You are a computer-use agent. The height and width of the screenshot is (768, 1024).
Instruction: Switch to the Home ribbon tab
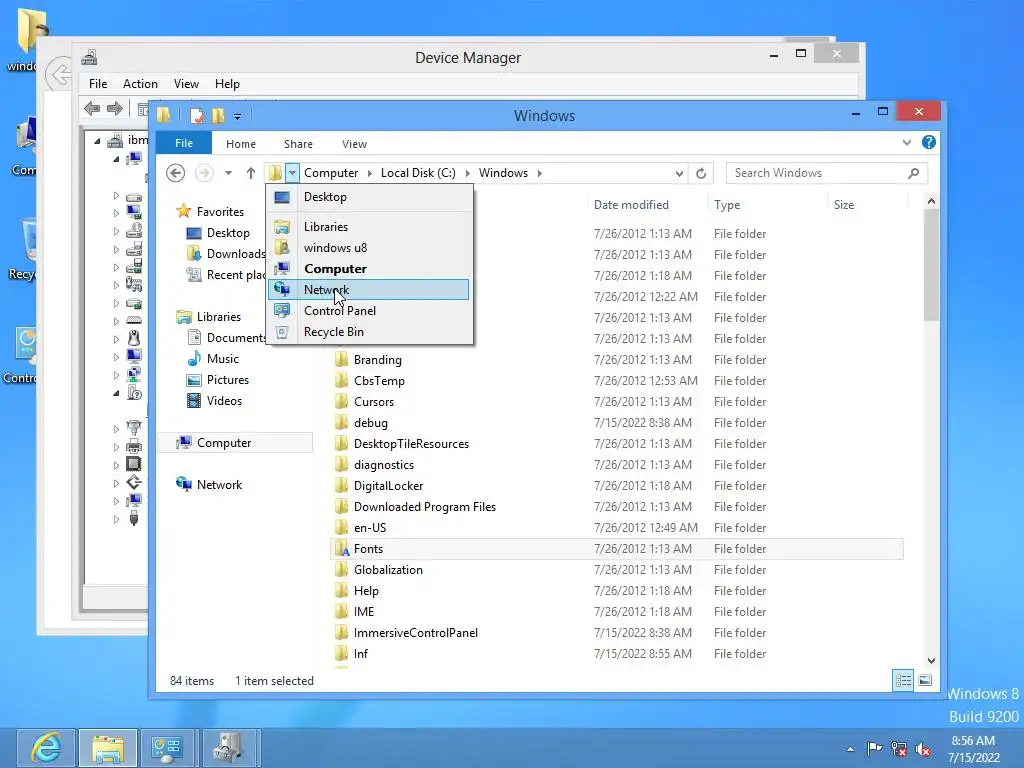click(x=241, y=144)
